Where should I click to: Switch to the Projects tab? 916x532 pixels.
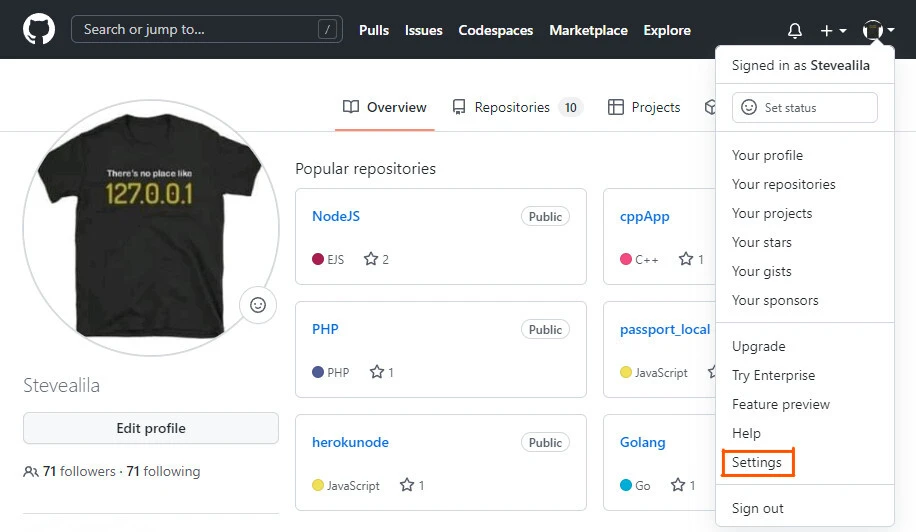pos(644,107)
